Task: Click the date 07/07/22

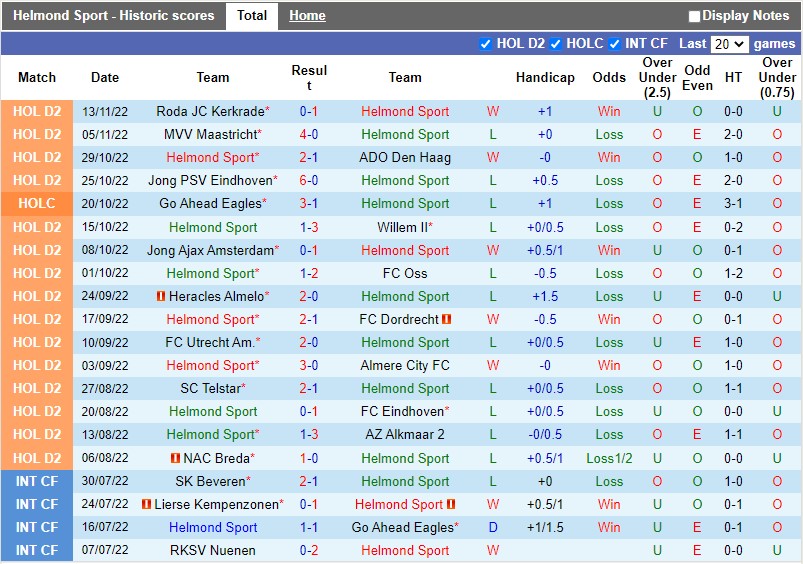Action: 105,550
